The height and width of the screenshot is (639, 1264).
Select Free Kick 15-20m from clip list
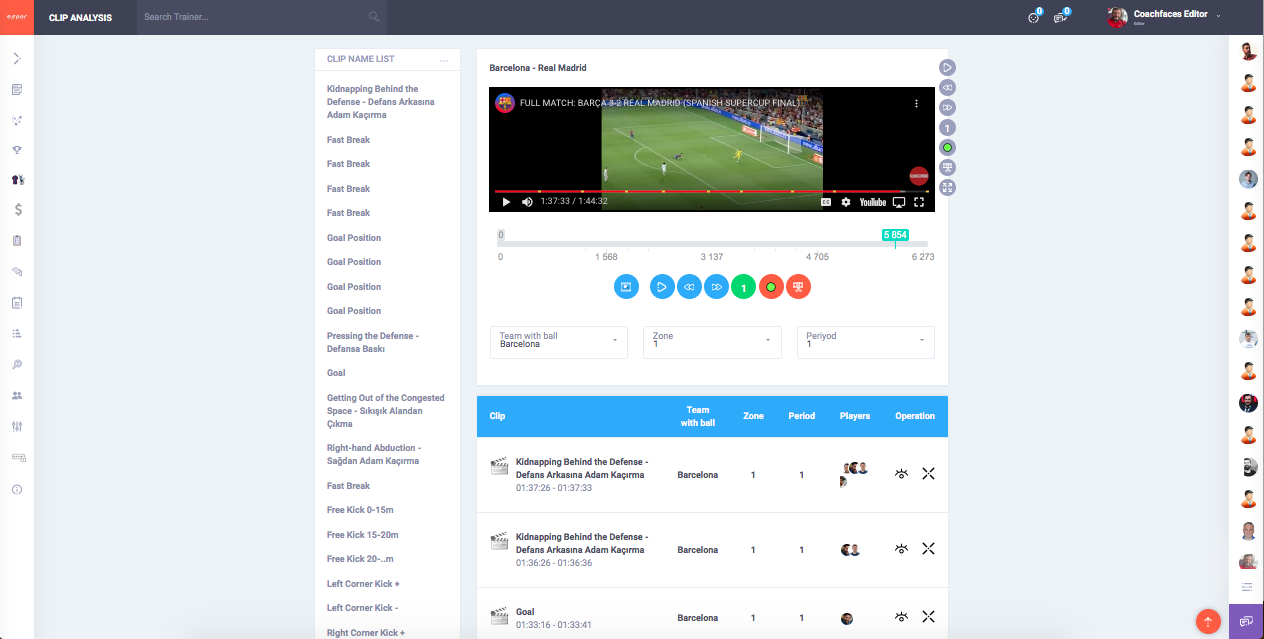[362, 535]
